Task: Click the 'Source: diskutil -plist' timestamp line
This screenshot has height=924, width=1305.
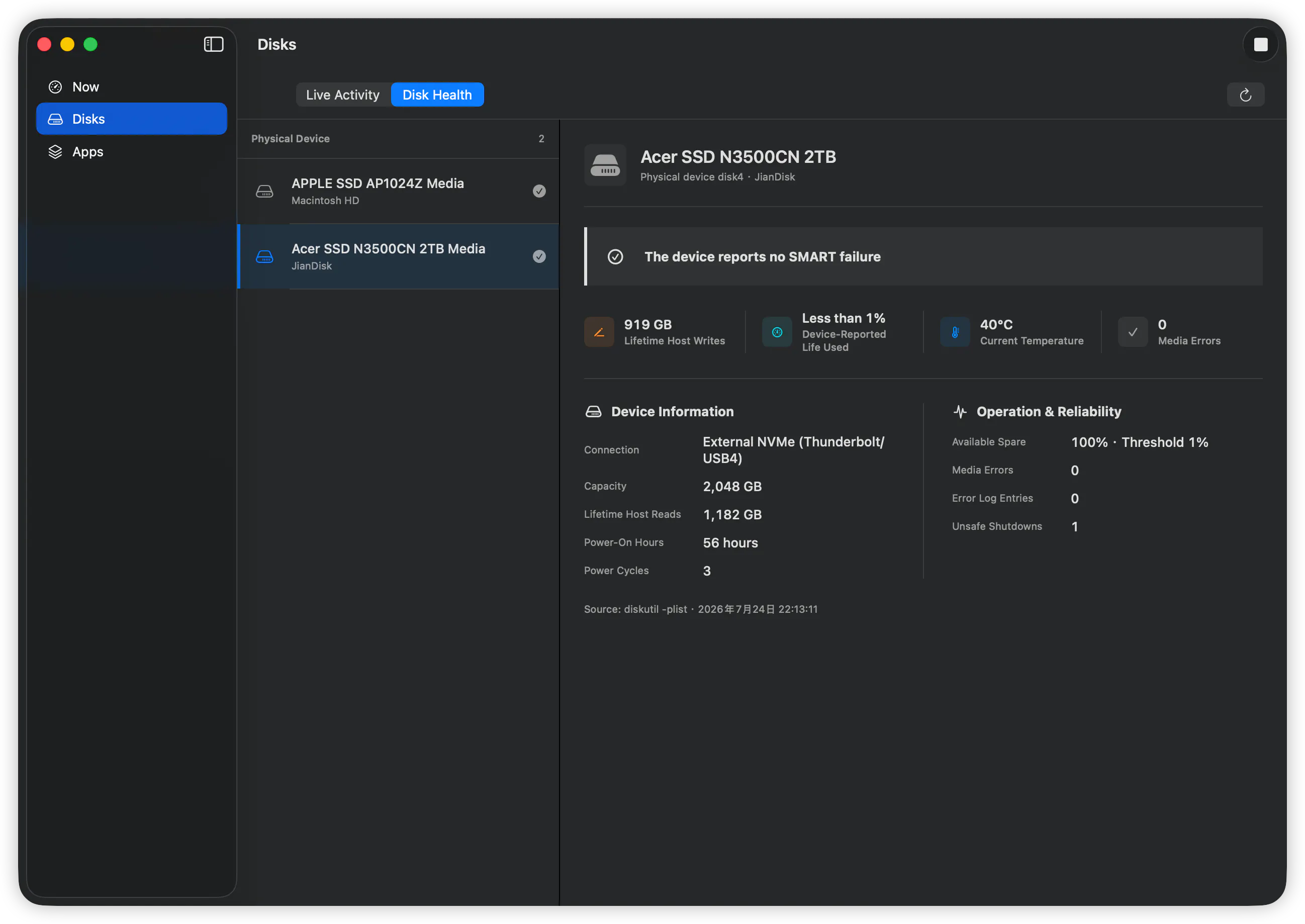Action: 700,609
